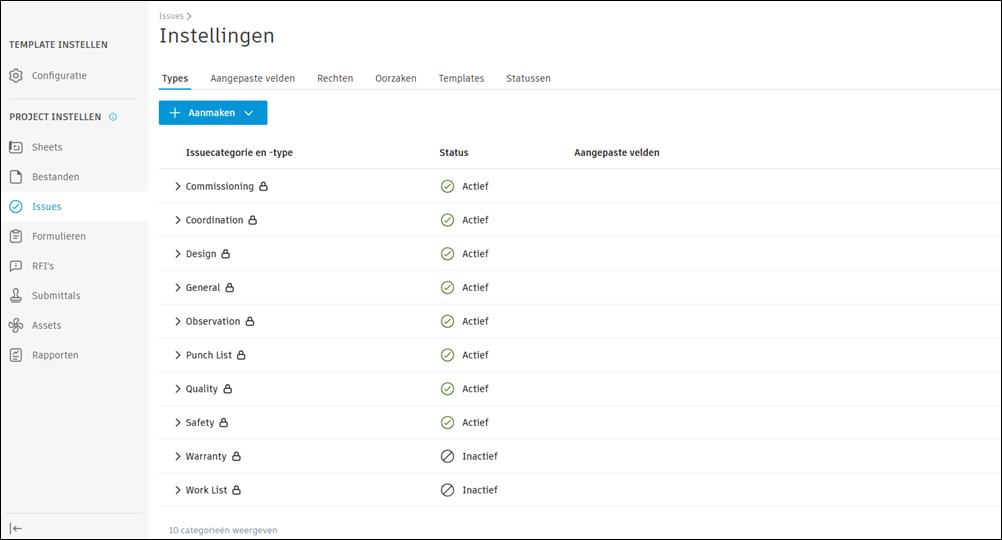Select Issues in the sidebar
The image size is (1002, 540).
click(46, 207)
